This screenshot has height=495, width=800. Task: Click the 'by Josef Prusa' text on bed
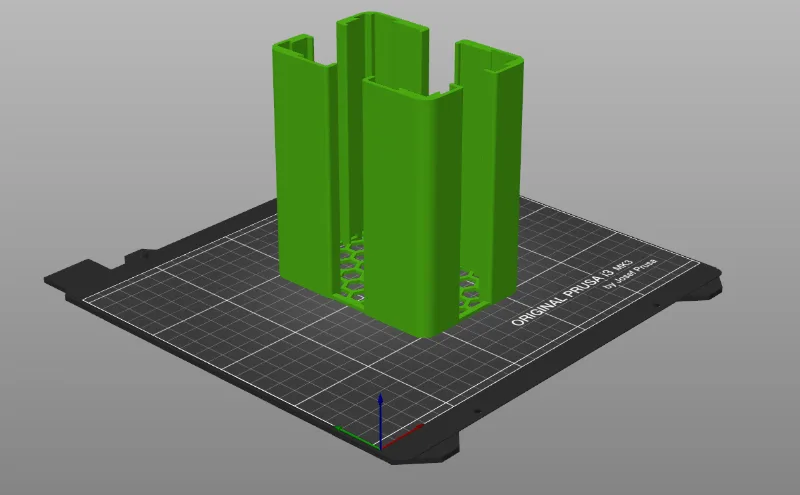(x=631, y=275)
